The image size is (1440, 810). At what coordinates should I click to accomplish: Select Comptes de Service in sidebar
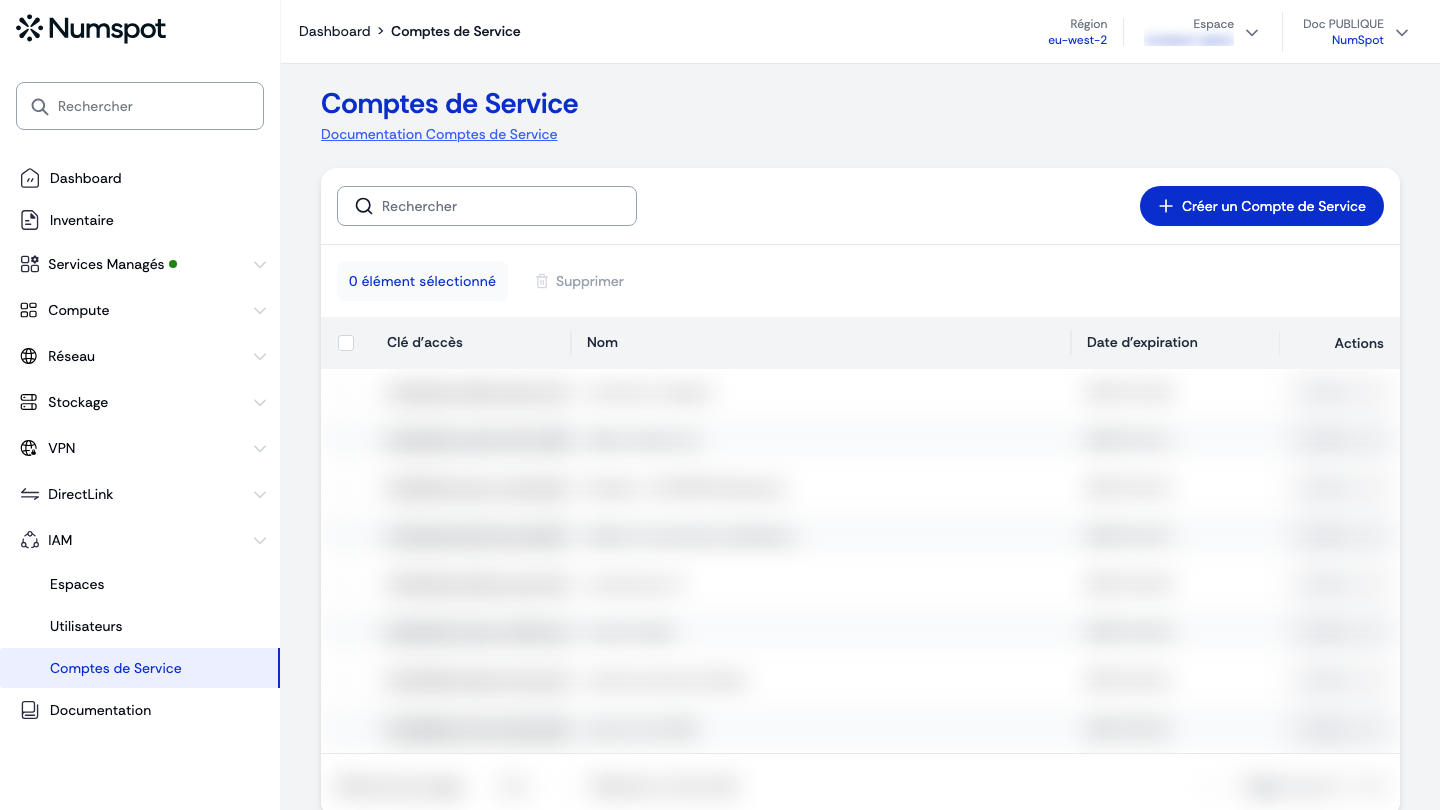pos(140,668)
